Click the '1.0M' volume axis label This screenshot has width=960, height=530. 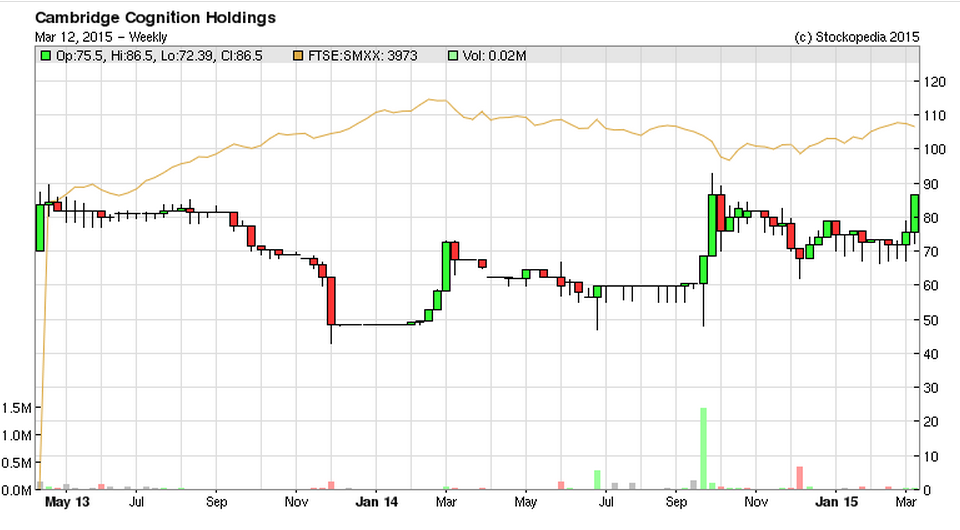point(17,436)
